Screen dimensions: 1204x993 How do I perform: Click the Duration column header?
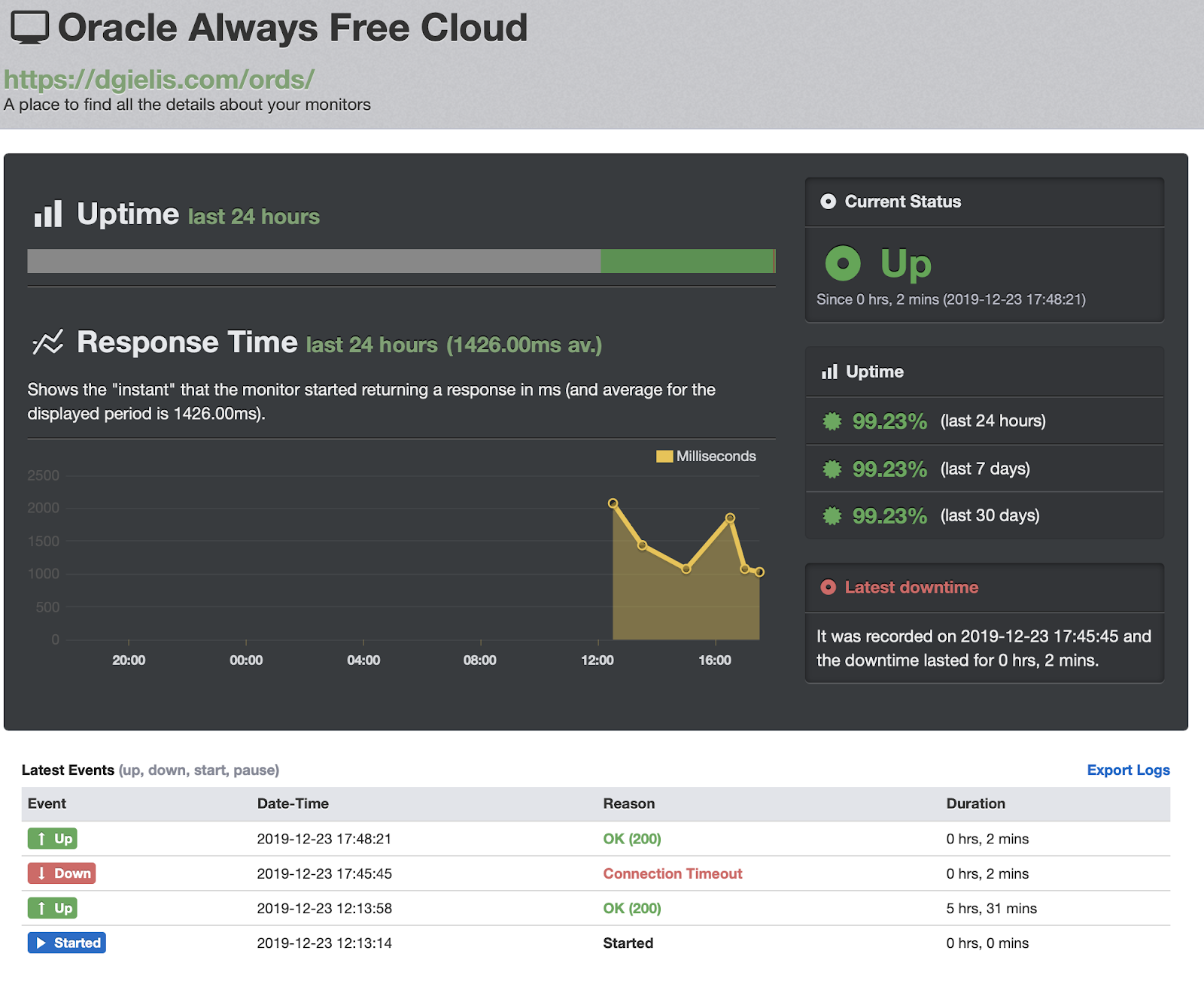coord(976,803)
